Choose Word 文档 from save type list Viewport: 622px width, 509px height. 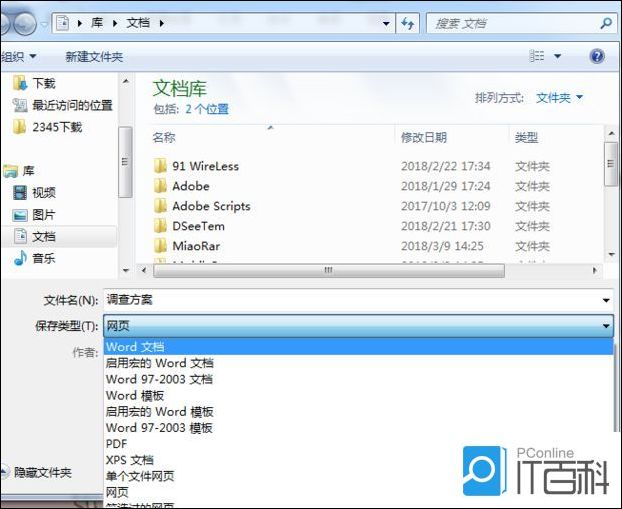click(x=359, y=347)
